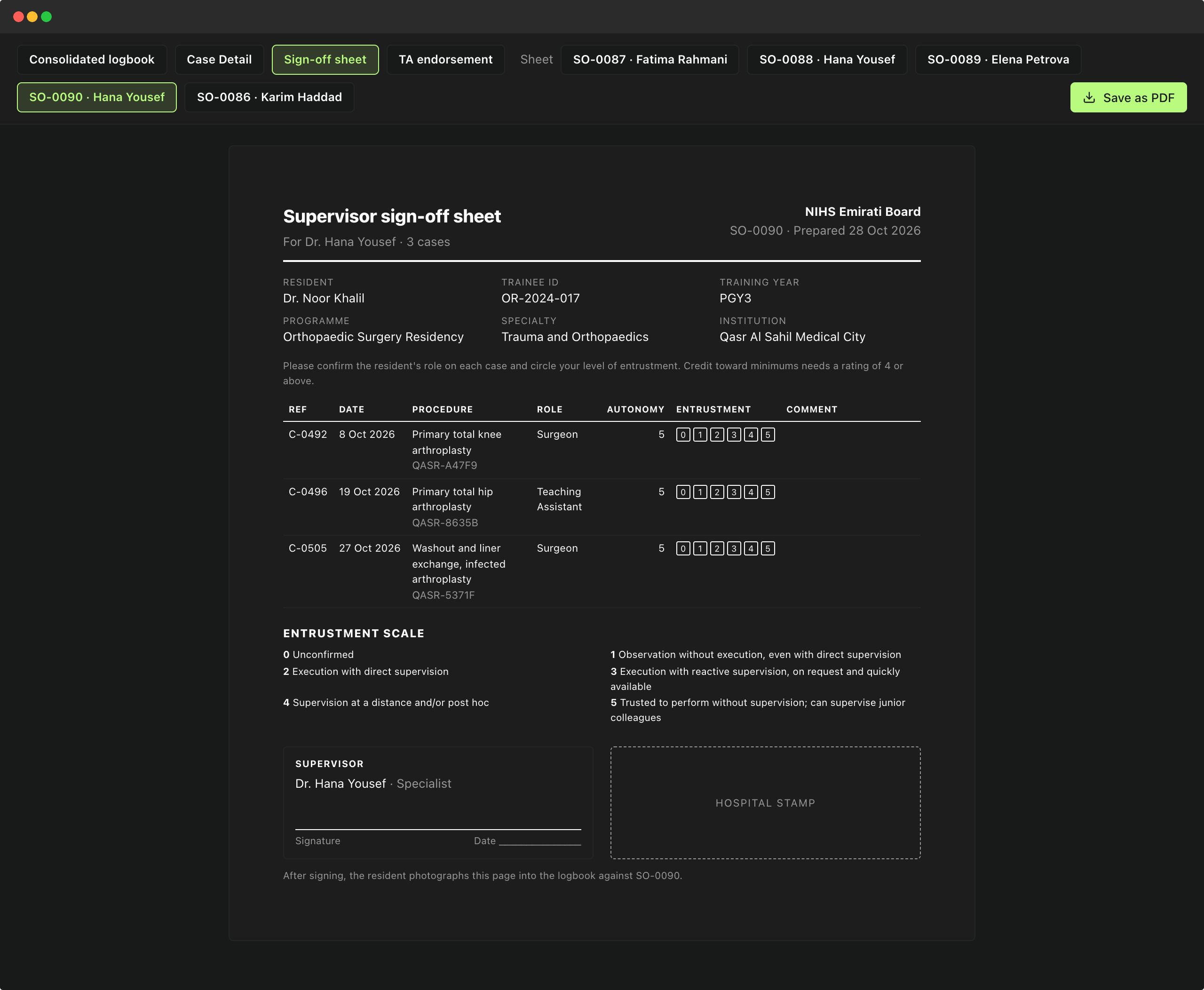1204x990 pixels.
Task: Open sheet SO-0089 Elena Petrova
Action: tap(998, 59)
